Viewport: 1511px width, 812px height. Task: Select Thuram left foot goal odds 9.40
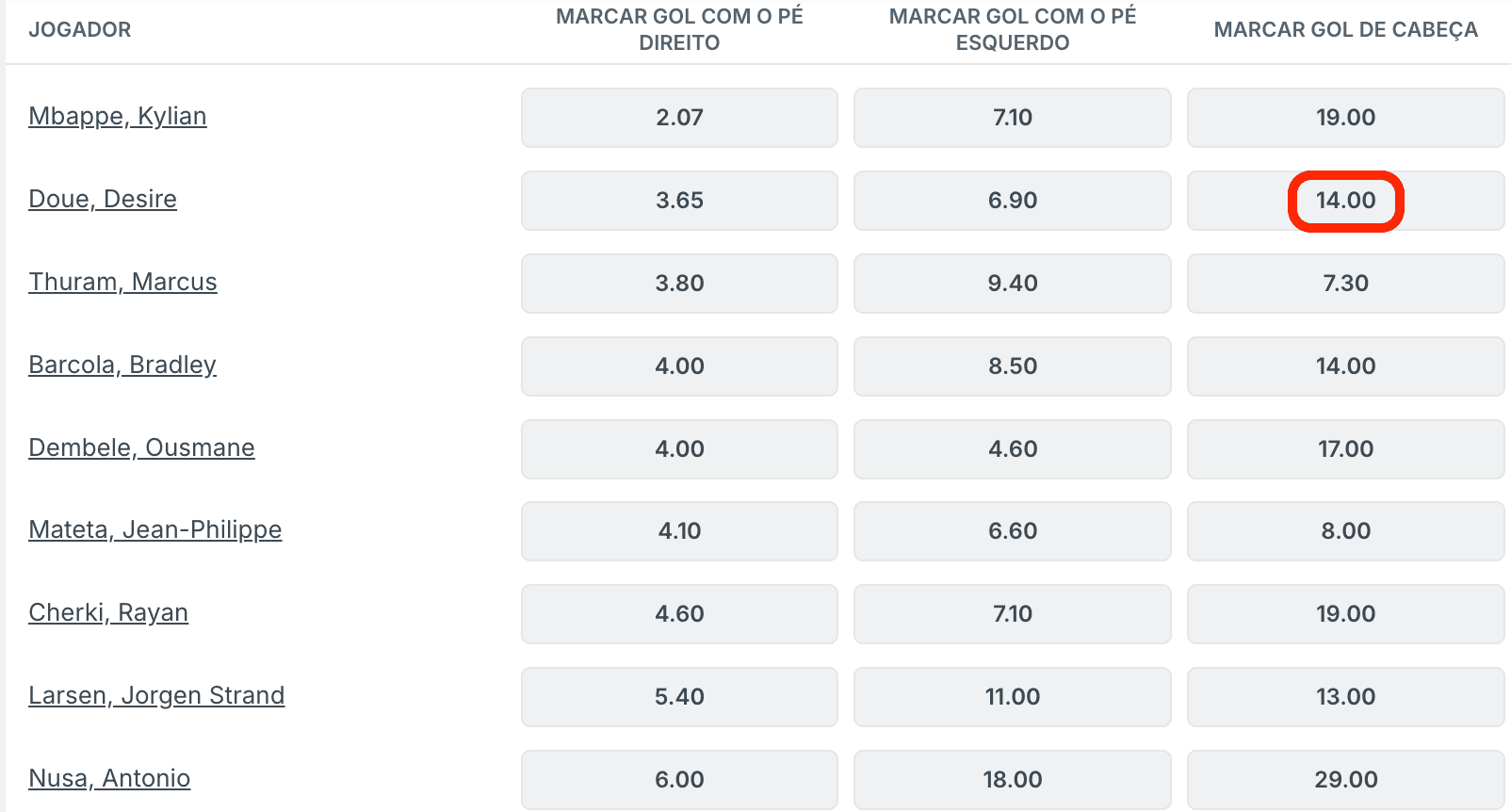pos(1013,284)
